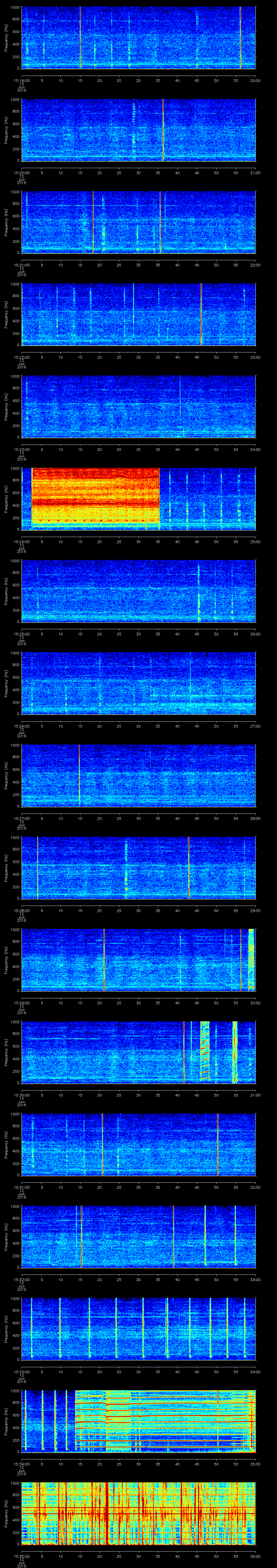Select the red vertical spike in the 15:20:00 spectrogram
The width and height of the screenshot is (277, 1568).
tap(163, 130)
